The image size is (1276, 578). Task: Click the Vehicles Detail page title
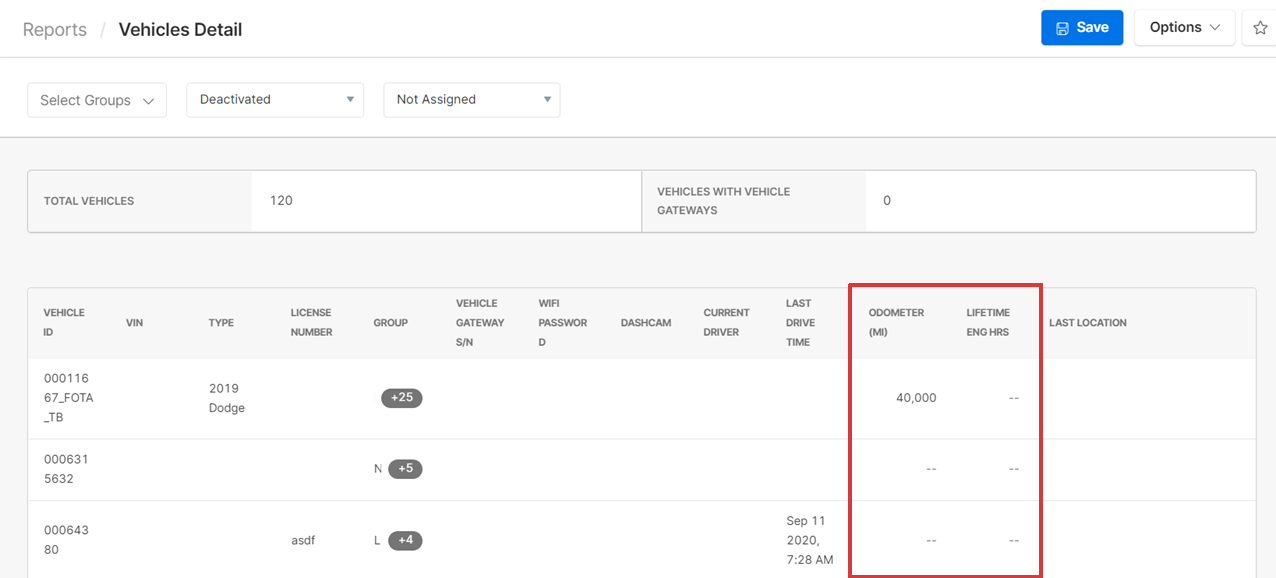(x=180, y=30)
